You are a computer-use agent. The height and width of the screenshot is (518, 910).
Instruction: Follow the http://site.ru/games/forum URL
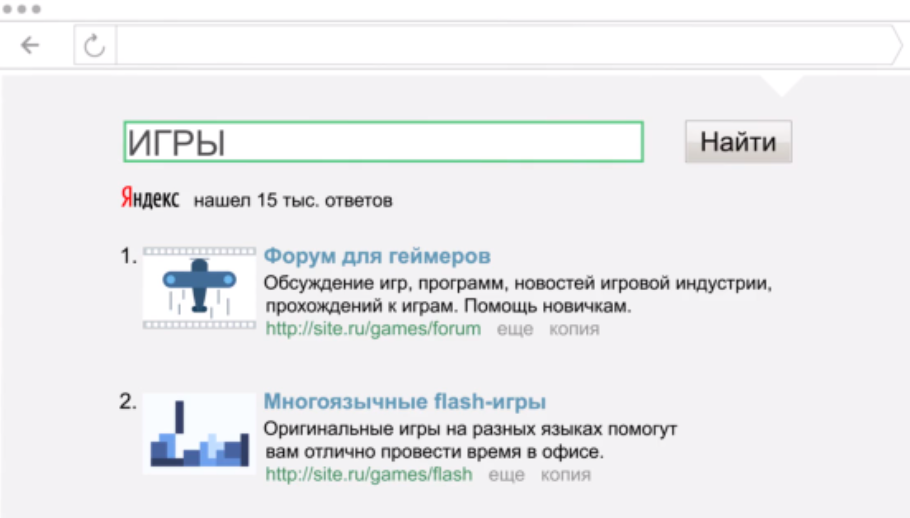(x=373, y=329)
